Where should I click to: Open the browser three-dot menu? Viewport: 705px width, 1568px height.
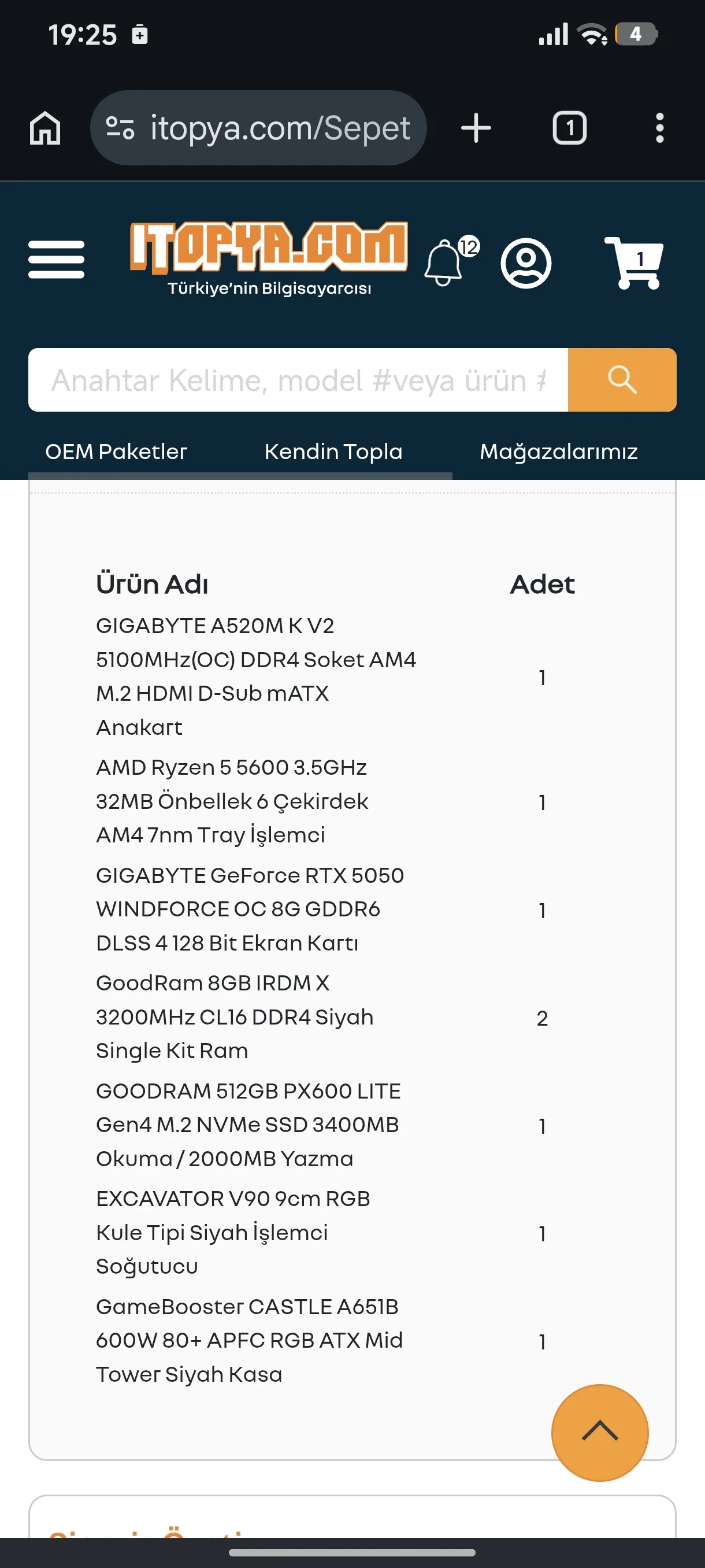click(659, 128)
